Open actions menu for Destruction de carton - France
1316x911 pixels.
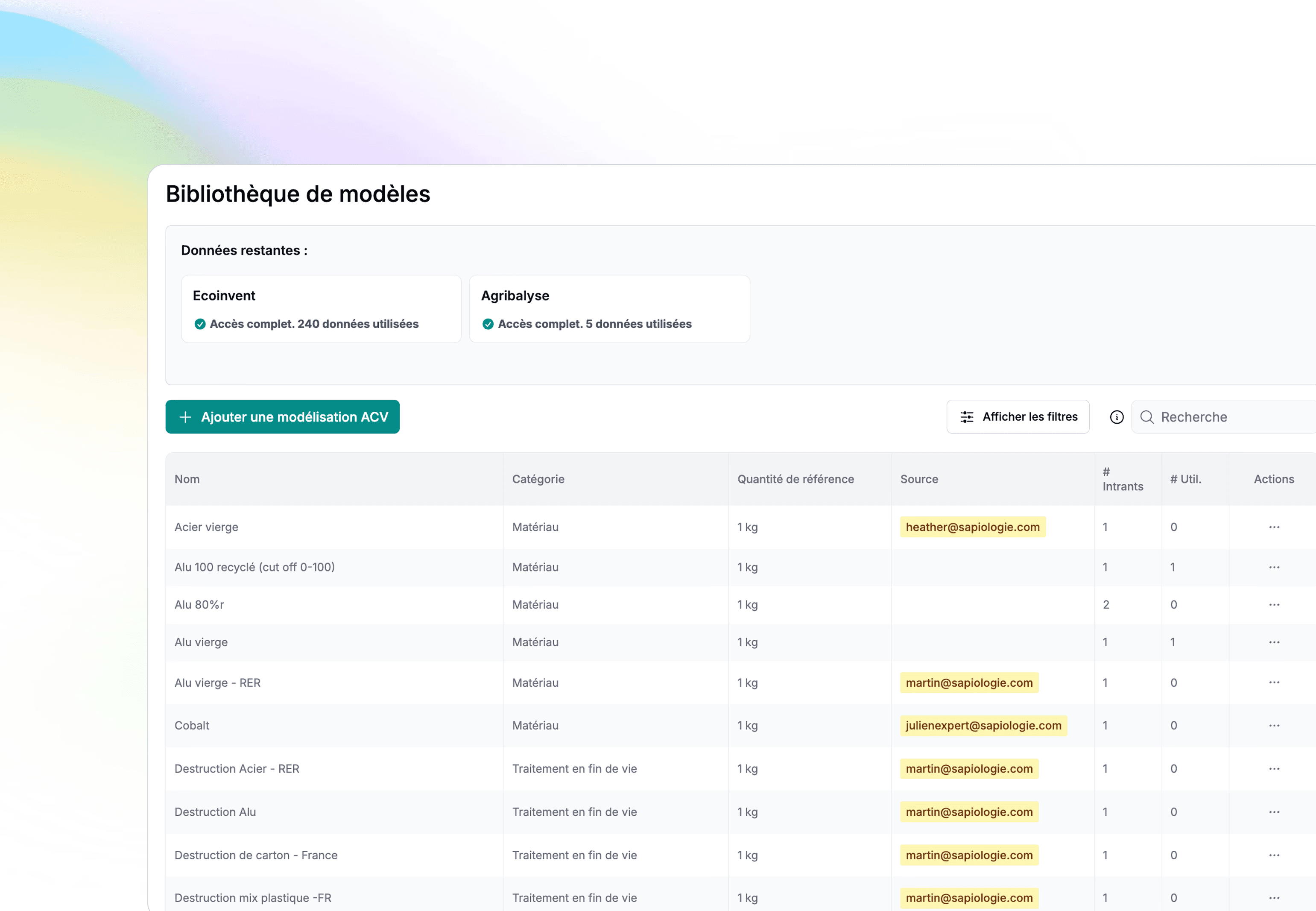[x=1274, y=855]
